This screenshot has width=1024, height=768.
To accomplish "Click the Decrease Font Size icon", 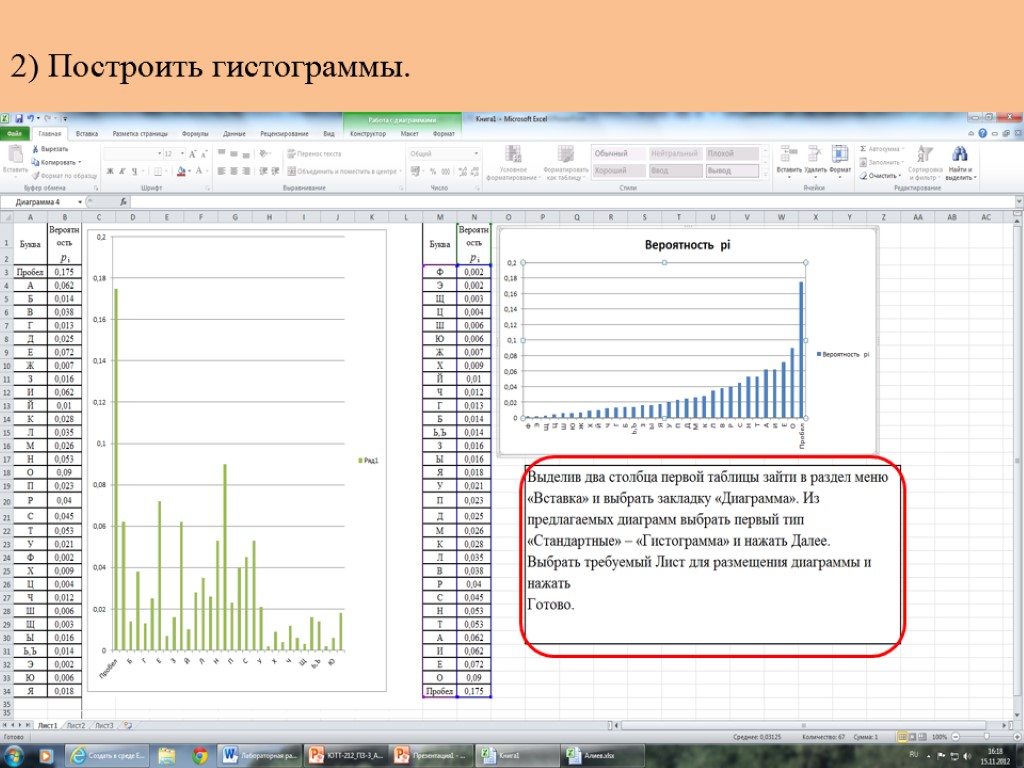I will point(204,154).
